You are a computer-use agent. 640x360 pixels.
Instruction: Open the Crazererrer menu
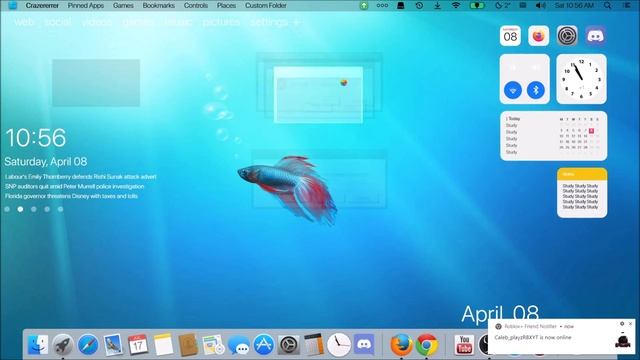point(42,6)
